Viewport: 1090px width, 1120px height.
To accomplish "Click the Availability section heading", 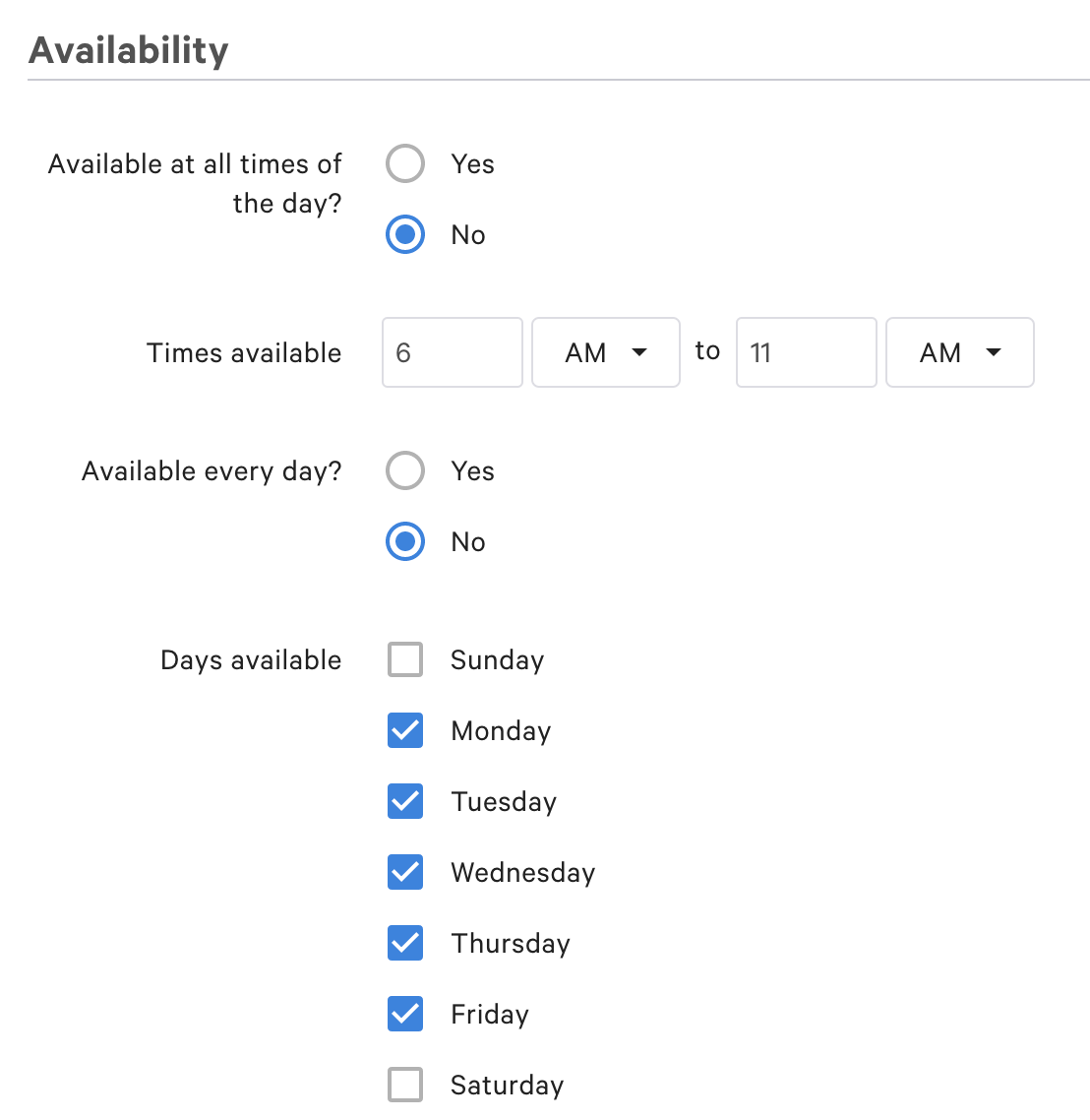I will point(129,50).
